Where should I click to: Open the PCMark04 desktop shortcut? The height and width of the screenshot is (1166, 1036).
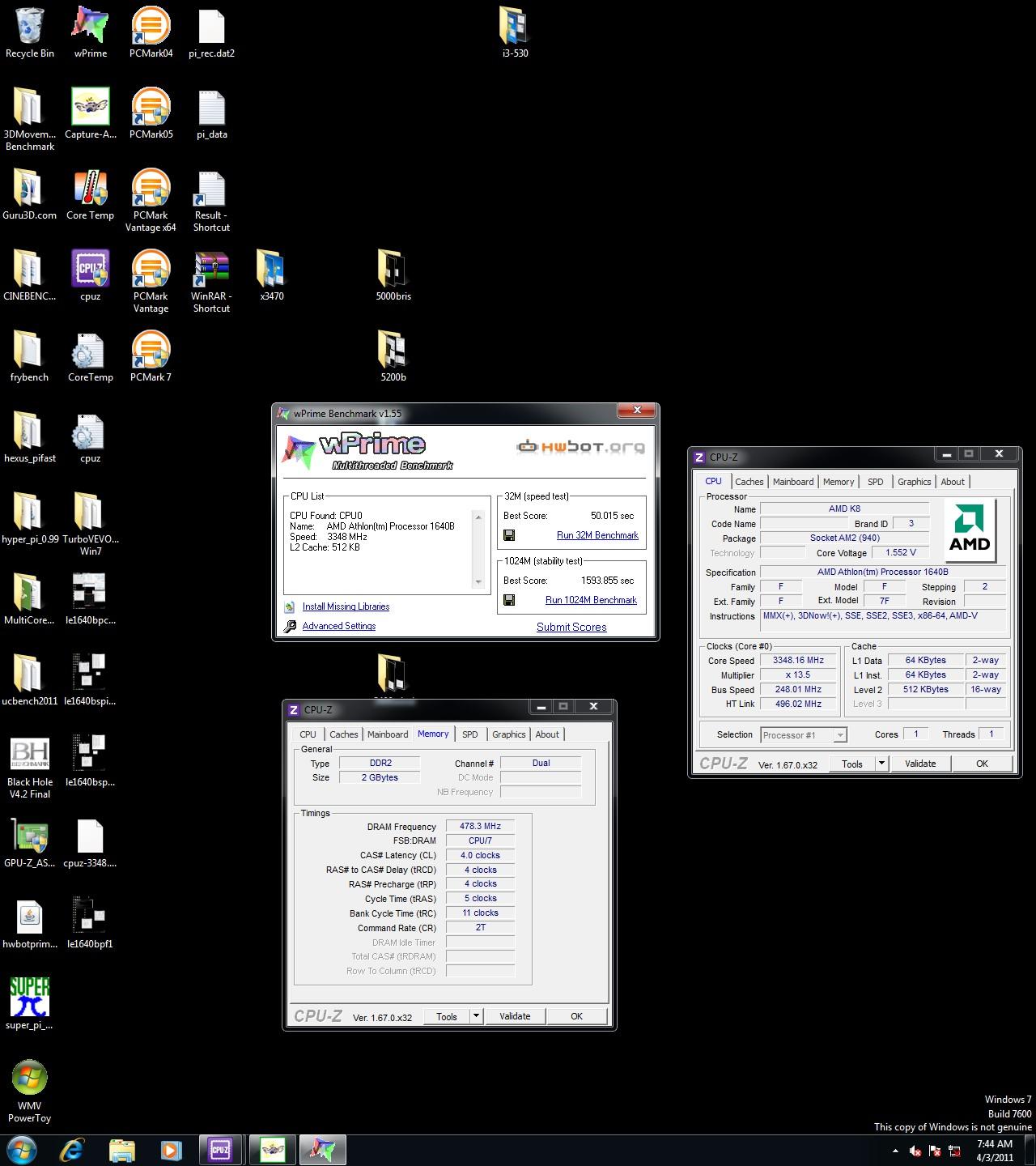pos(151,32)
